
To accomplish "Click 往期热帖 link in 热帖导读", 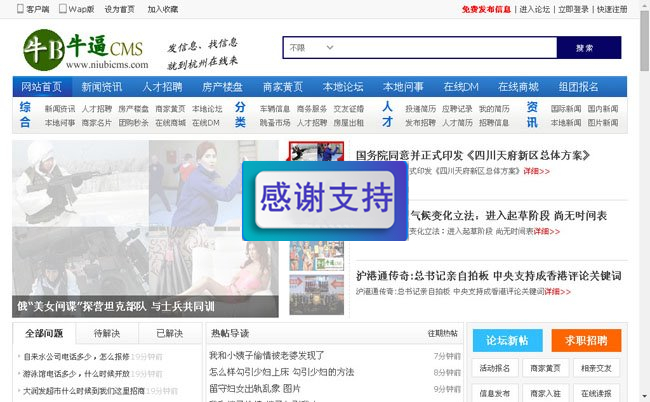I will click(443, 333).
